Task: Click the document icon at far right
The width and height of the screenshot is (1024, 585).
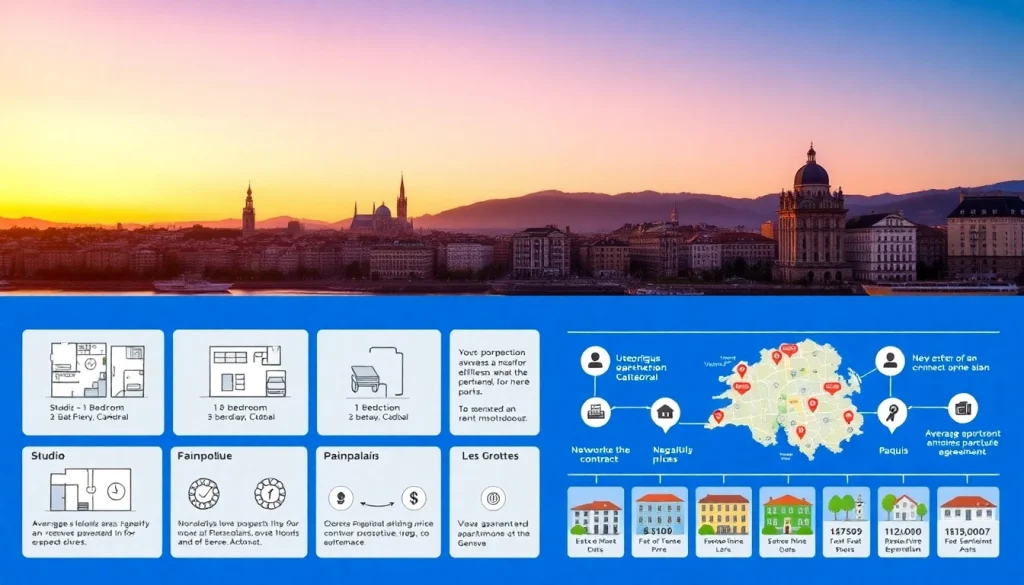Action: [963, 408]
